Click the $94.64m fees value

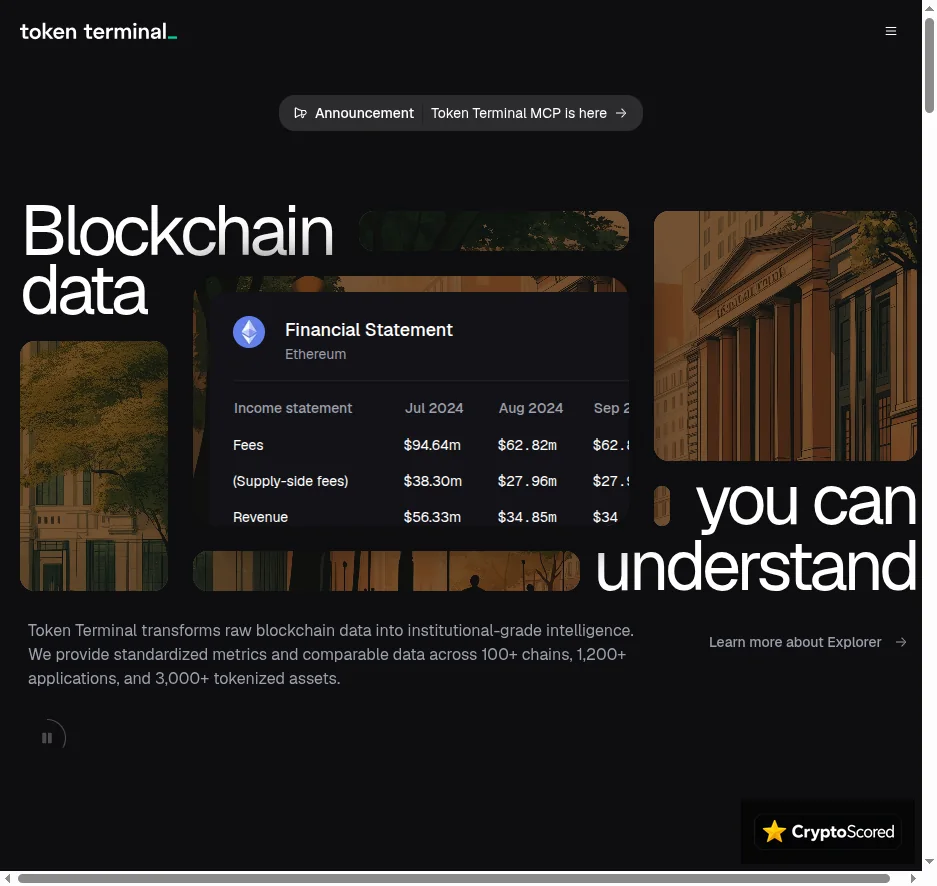pos(432,445)
